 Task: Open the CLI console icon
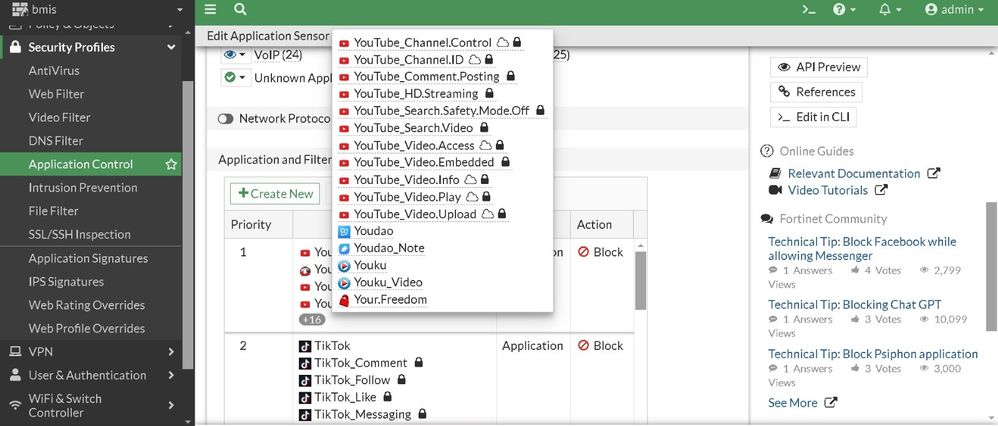point(809,9)
